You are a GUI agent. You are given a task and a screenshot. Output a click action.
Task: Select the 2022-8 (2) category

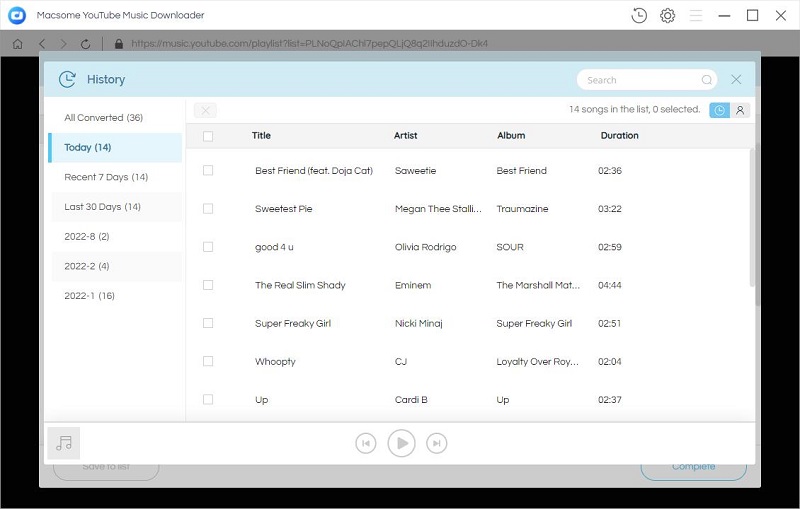tap(116, 236)
